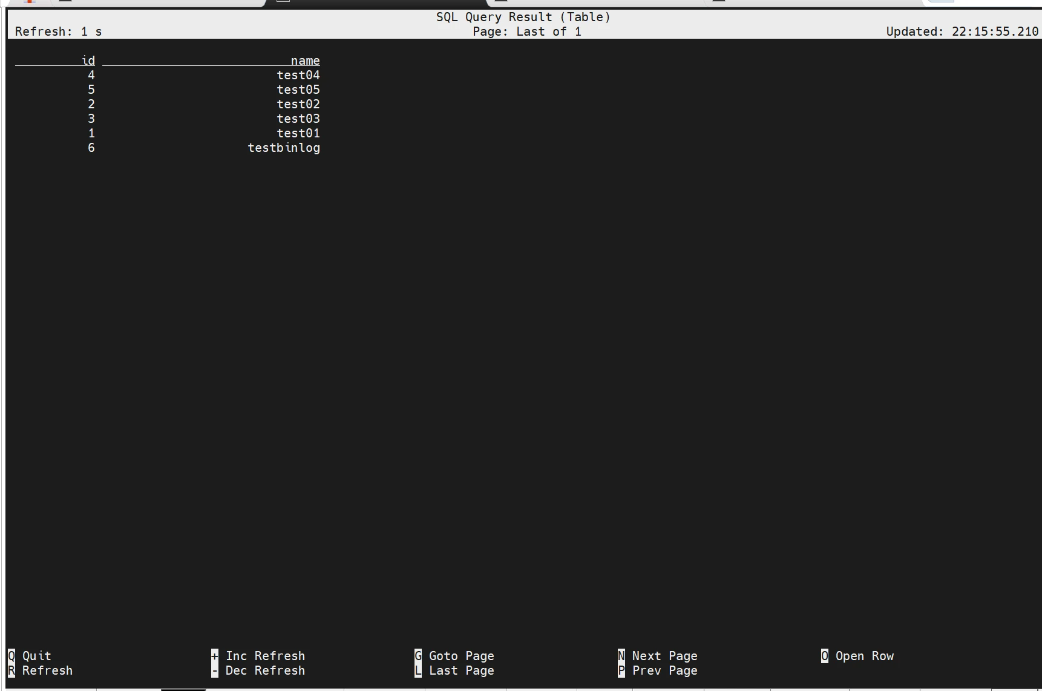
Task: Click the N key badge for Next Page
Action: tap(622, 656)
